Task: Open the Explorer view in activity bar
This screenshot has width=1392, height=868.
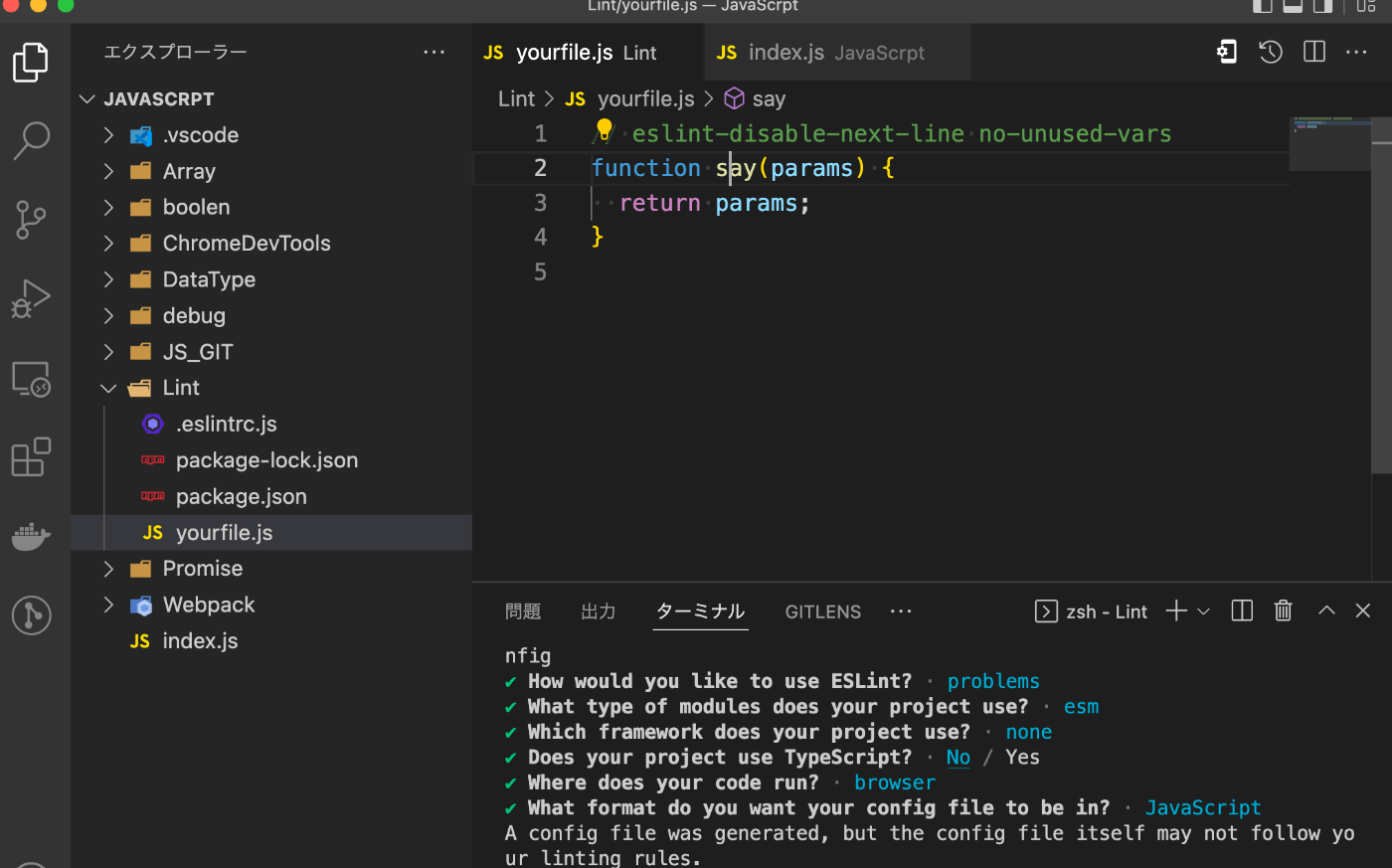Action: pos(31,62)
